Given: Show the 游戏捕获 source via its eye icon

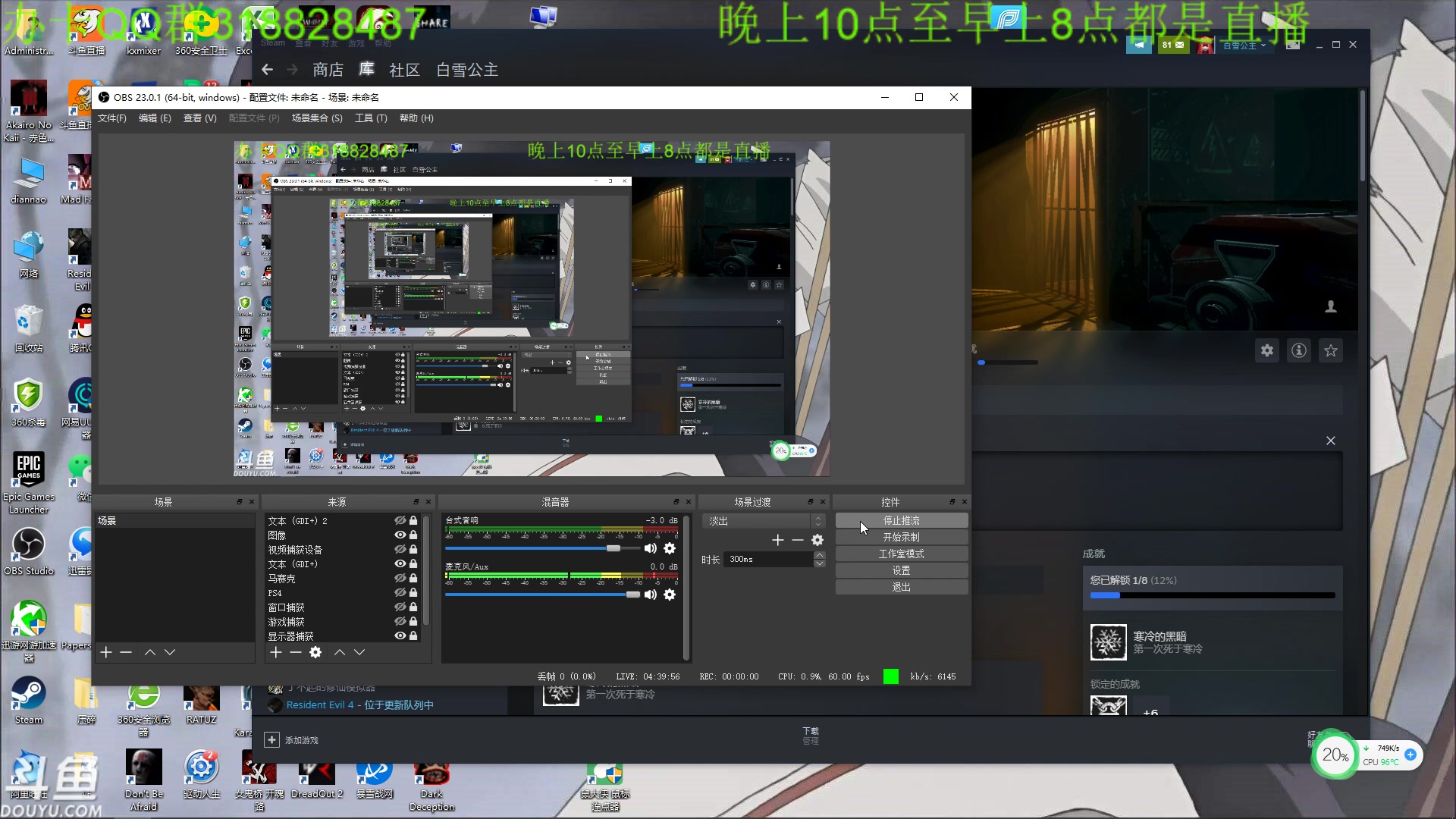Looking at the screenshot, I should pos(400,621).
